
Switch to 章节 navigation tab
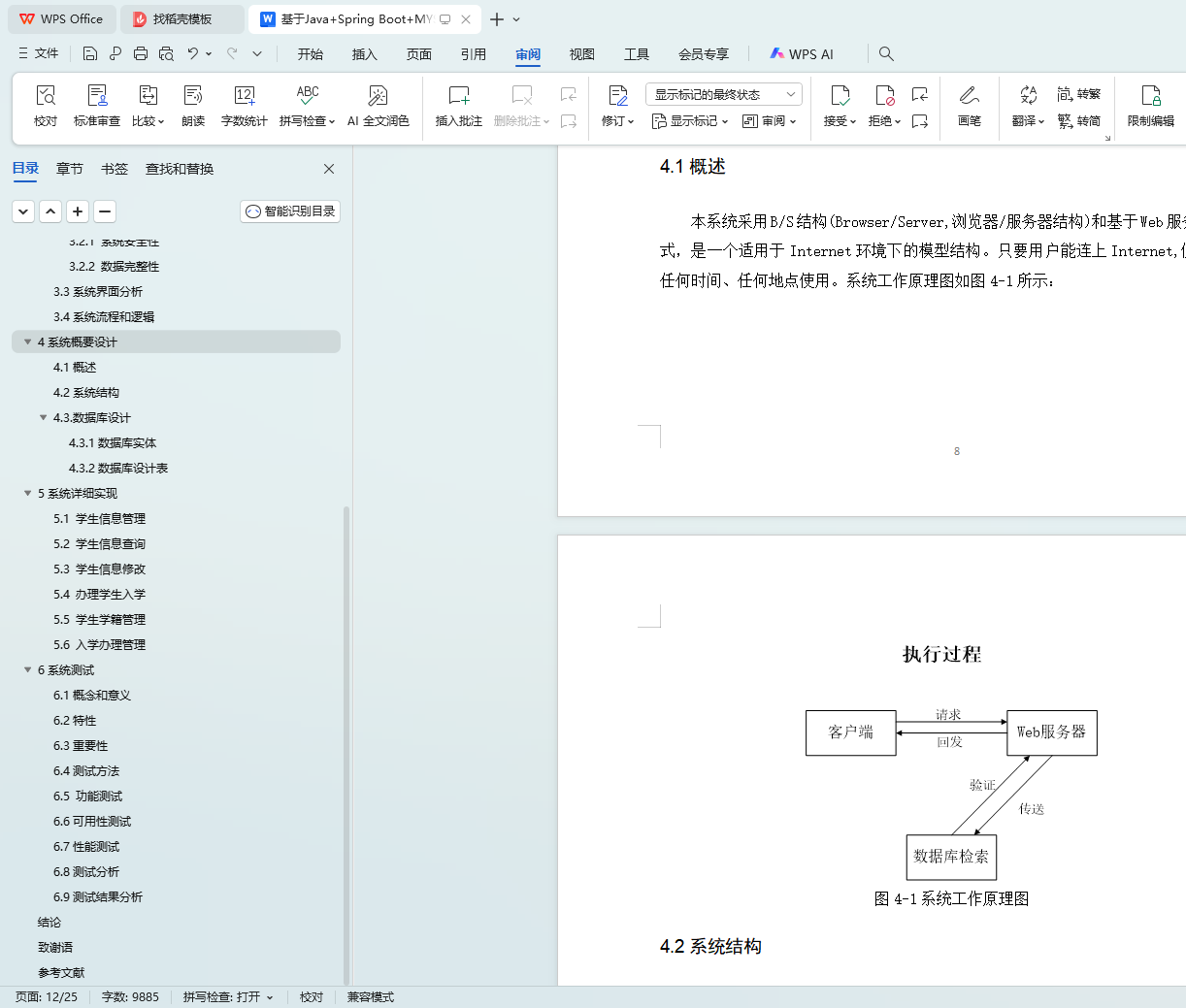coord(70,169)
